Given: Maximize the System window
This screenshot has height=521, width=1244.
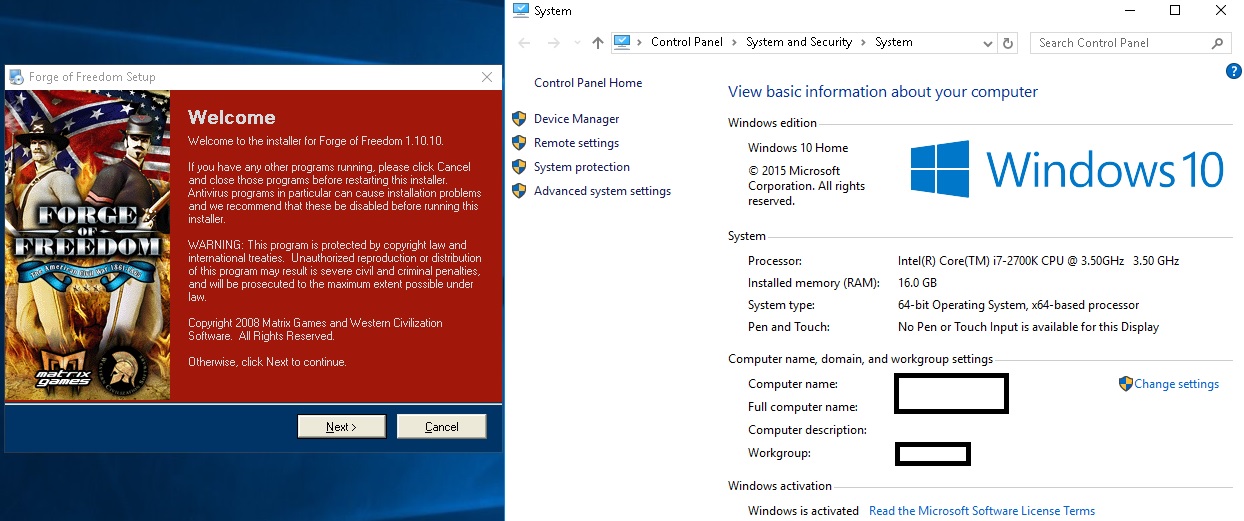Looking at the screenshot, I should click(1175, 11).
